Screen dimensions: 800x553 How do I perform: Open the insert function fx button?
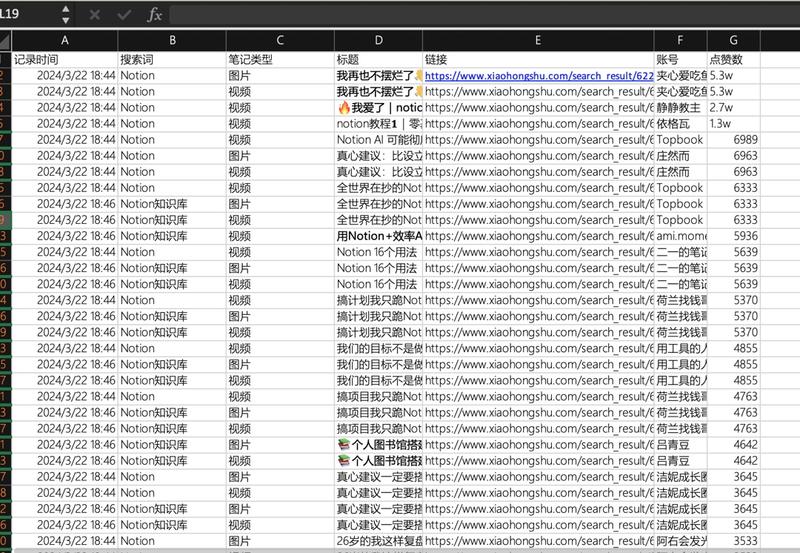[154, 15]
